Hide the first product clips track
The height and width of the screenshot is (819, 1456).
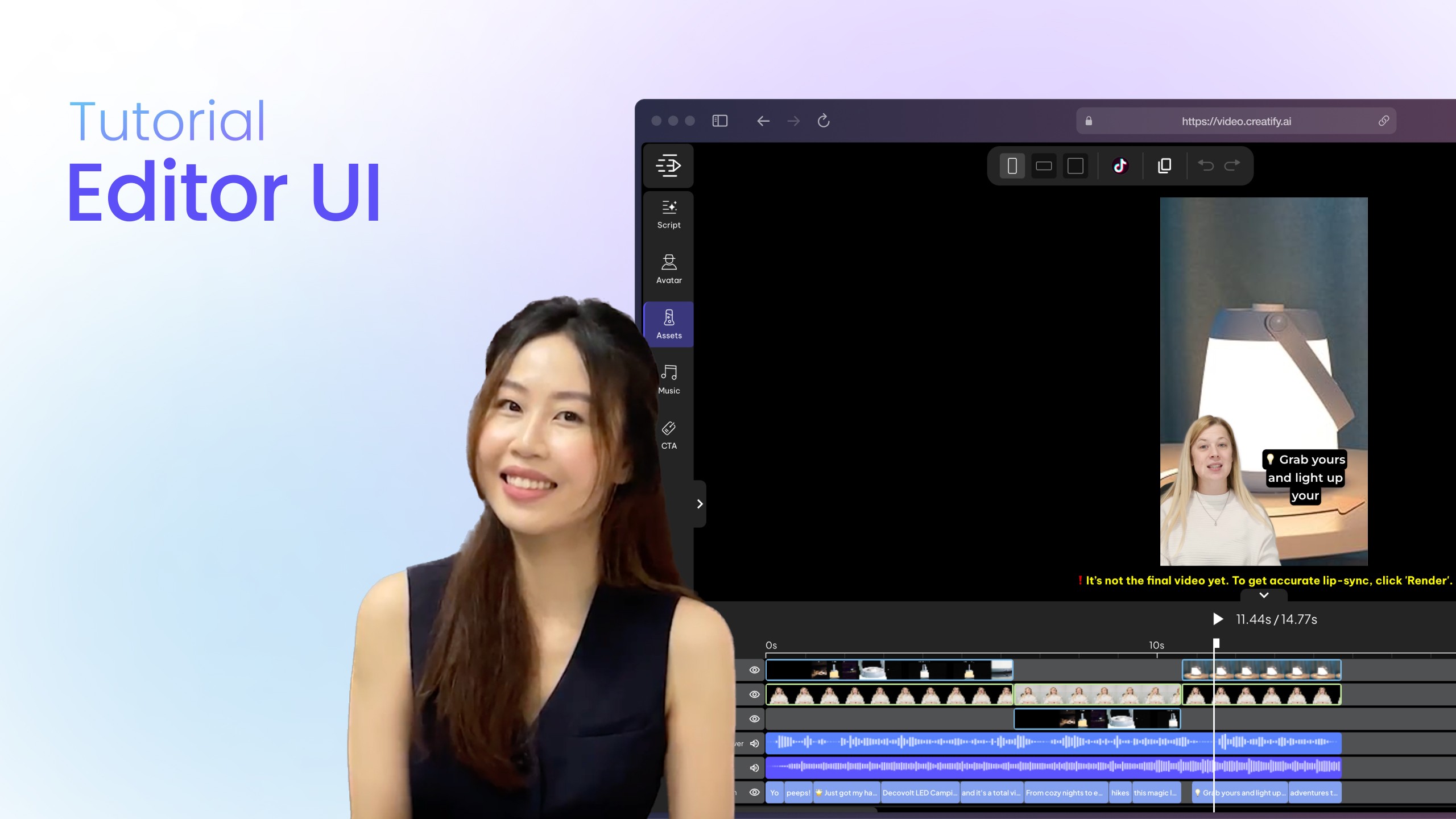point(754,670)
